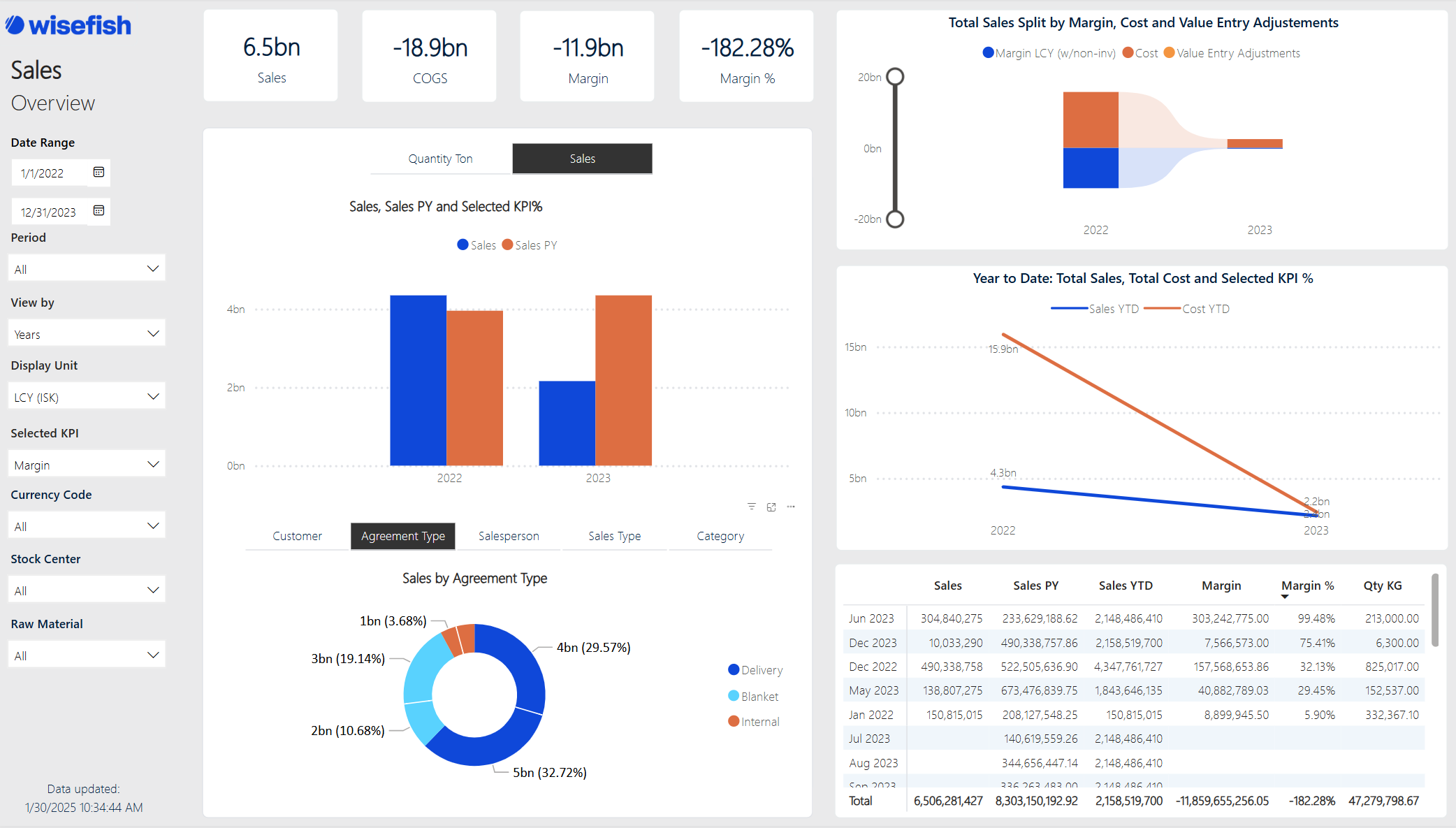This screenshot has height=828, width=1456.
Task: Click the Customer breakdown button
Action: pos(297,536)
